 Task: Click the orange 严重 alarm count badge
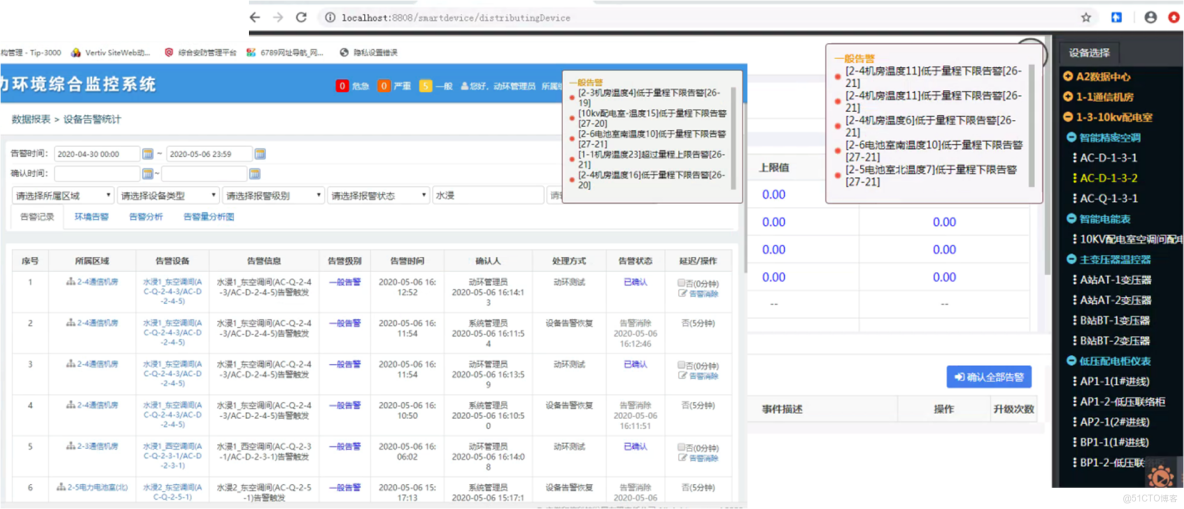[384, 86]
